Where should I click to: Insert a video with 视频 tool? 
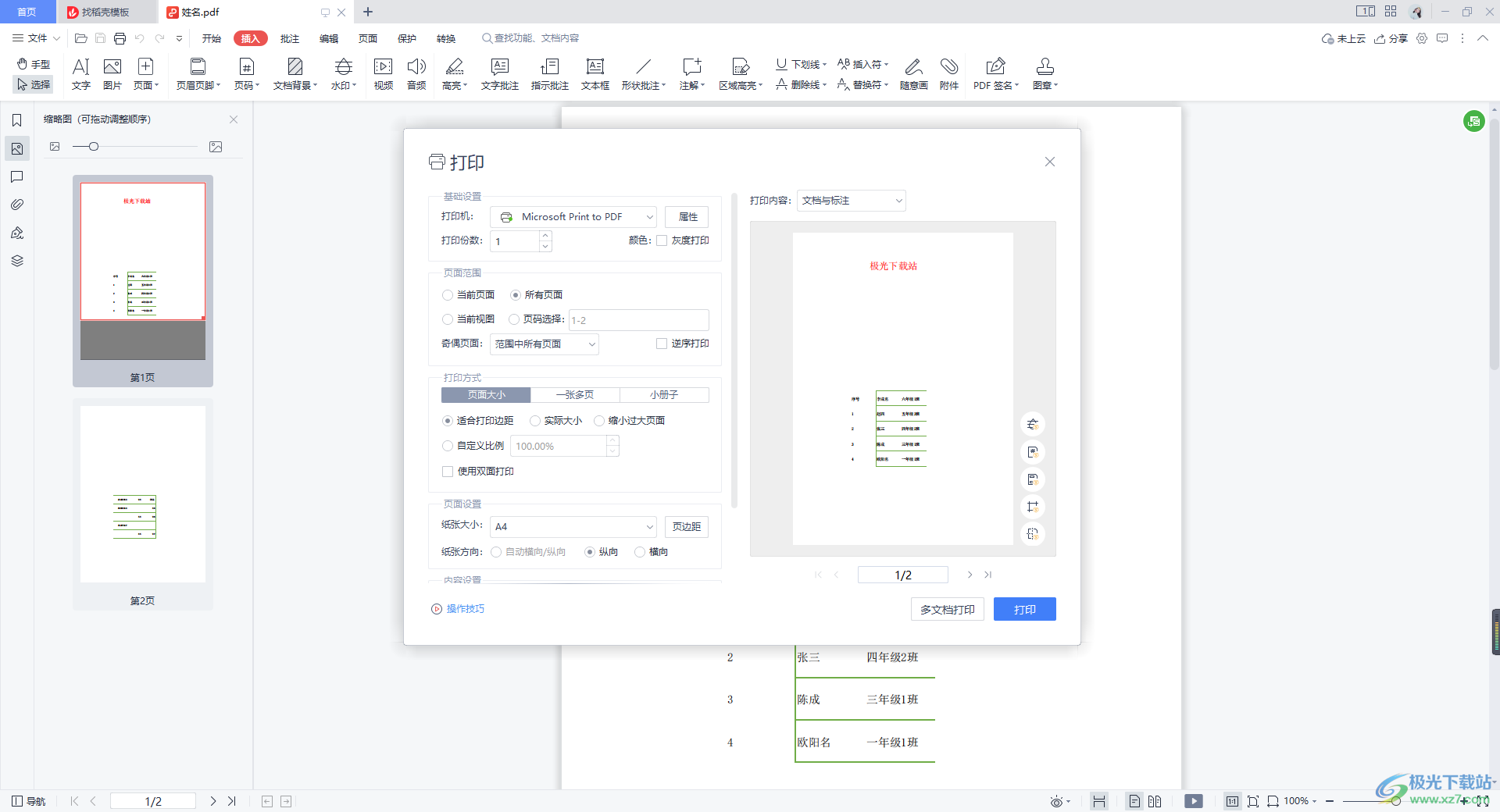coord(384,75)
